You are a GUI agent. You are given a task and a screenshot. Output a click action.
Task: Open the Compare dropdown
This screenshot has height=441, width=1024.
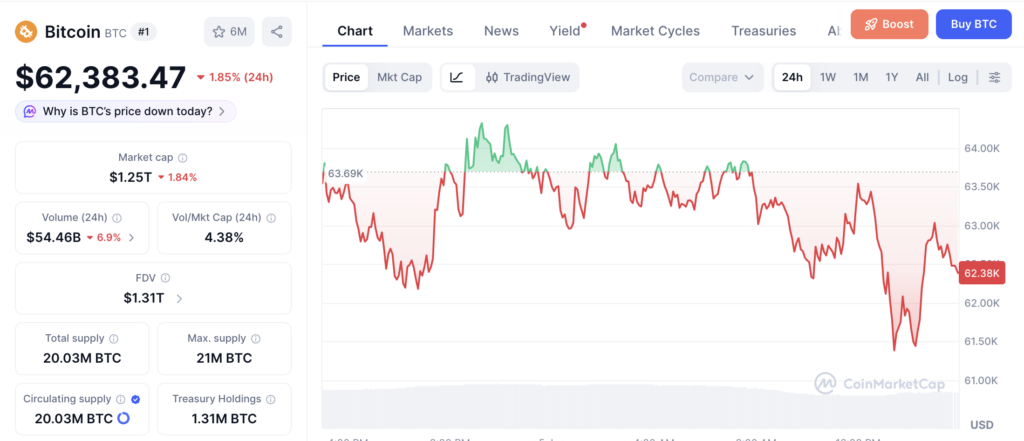[722, 77]
